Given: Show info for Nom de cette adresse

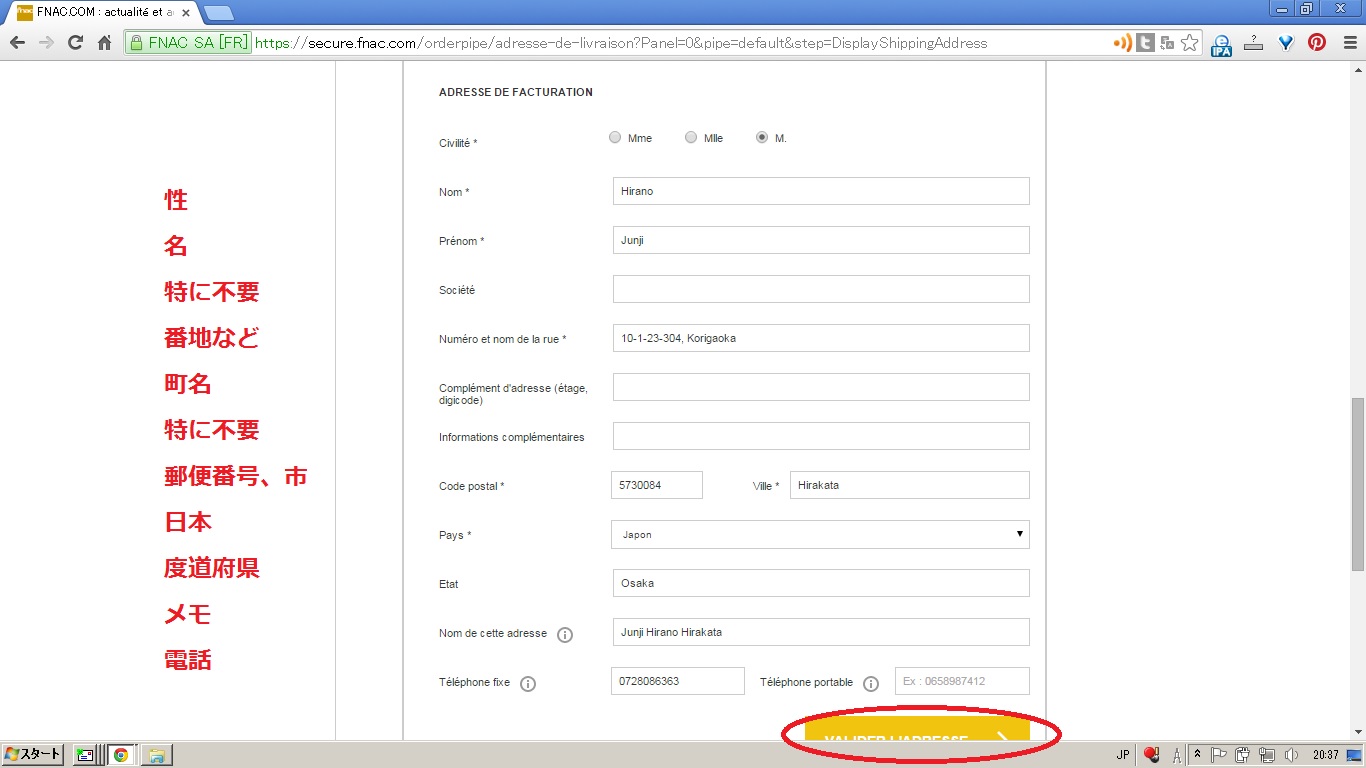Looking at the screenshot, I should tap(565, 634).
